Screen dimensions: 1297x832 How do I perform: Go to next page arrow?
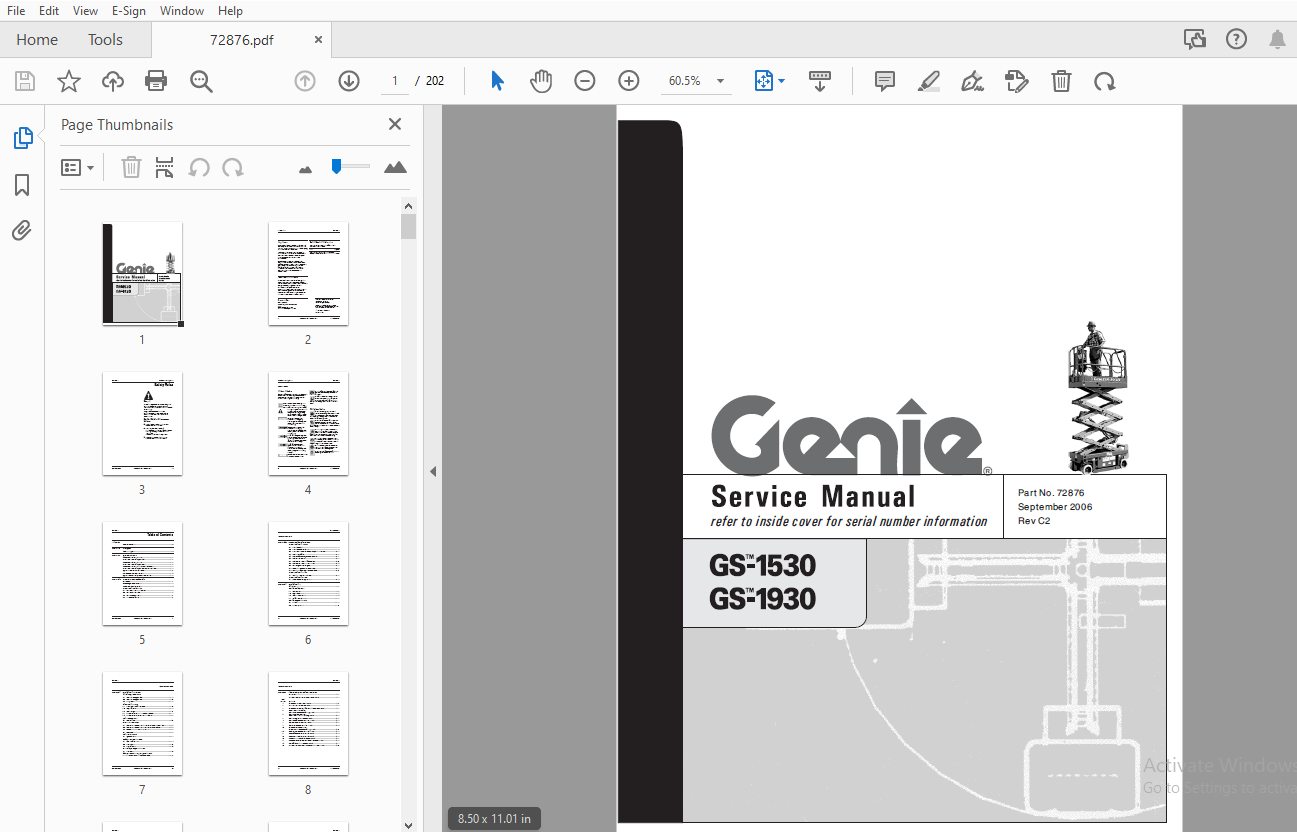click(x=349, y=81)
